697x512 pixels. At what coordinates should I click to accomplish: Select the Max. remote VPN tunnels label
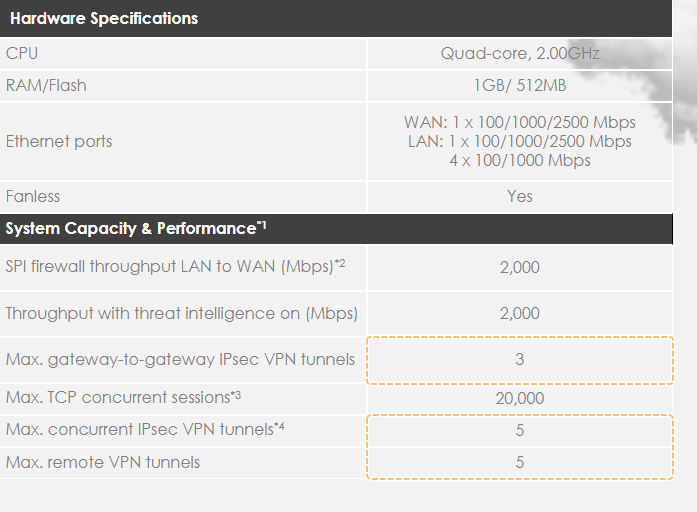[x=103, y=462]
